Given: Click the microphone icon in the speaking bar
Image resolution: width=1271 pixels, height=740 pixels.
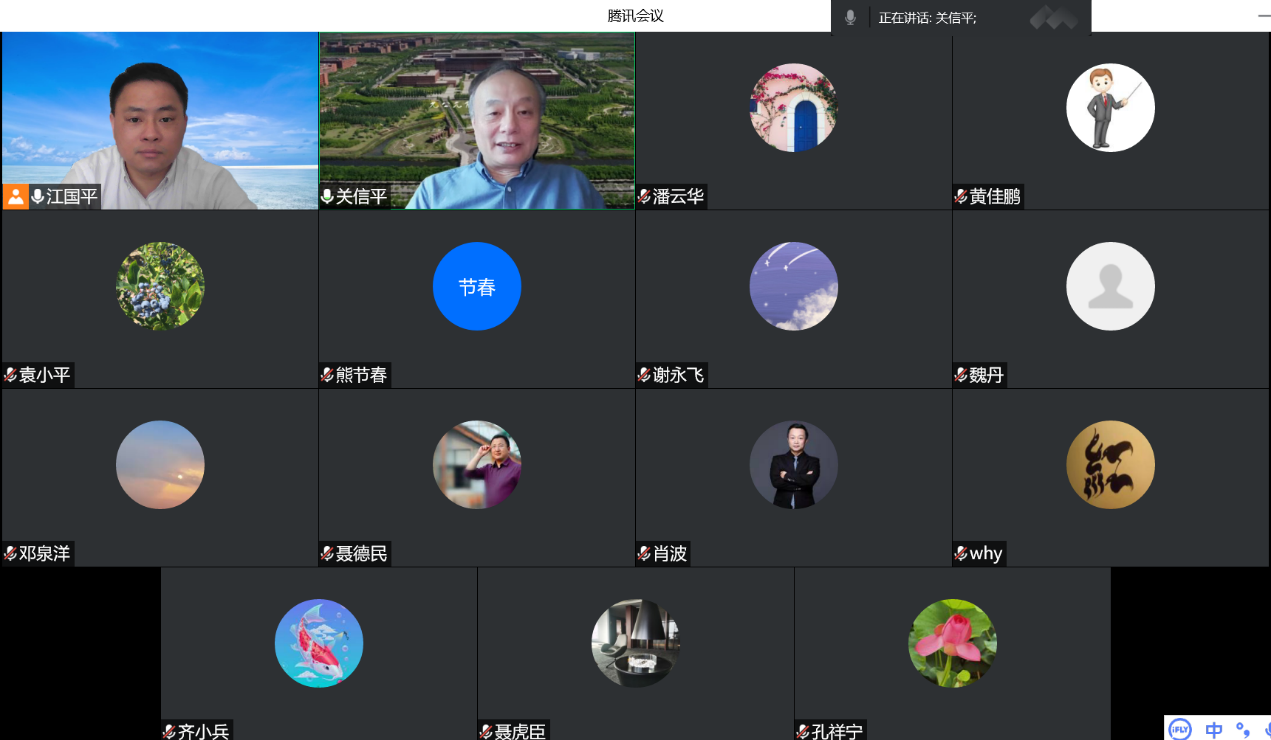Looking at the screenshot, I should tap(850, 17).
